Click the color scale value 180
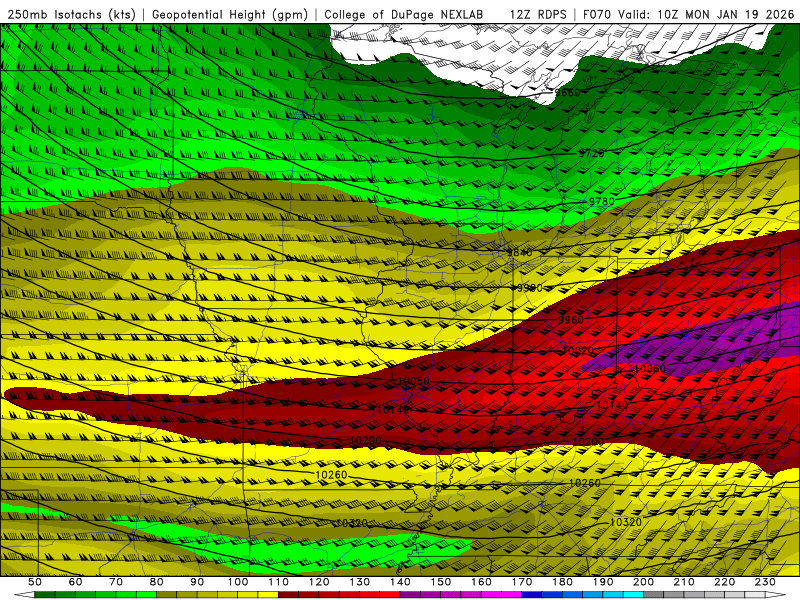Screen dimensions: 800x600 (x=562, y=582)
